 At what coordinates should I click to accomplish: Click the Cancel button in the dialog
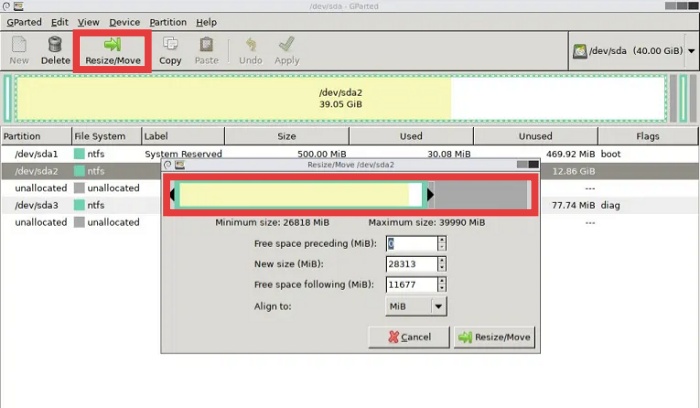tap(409, 337)
